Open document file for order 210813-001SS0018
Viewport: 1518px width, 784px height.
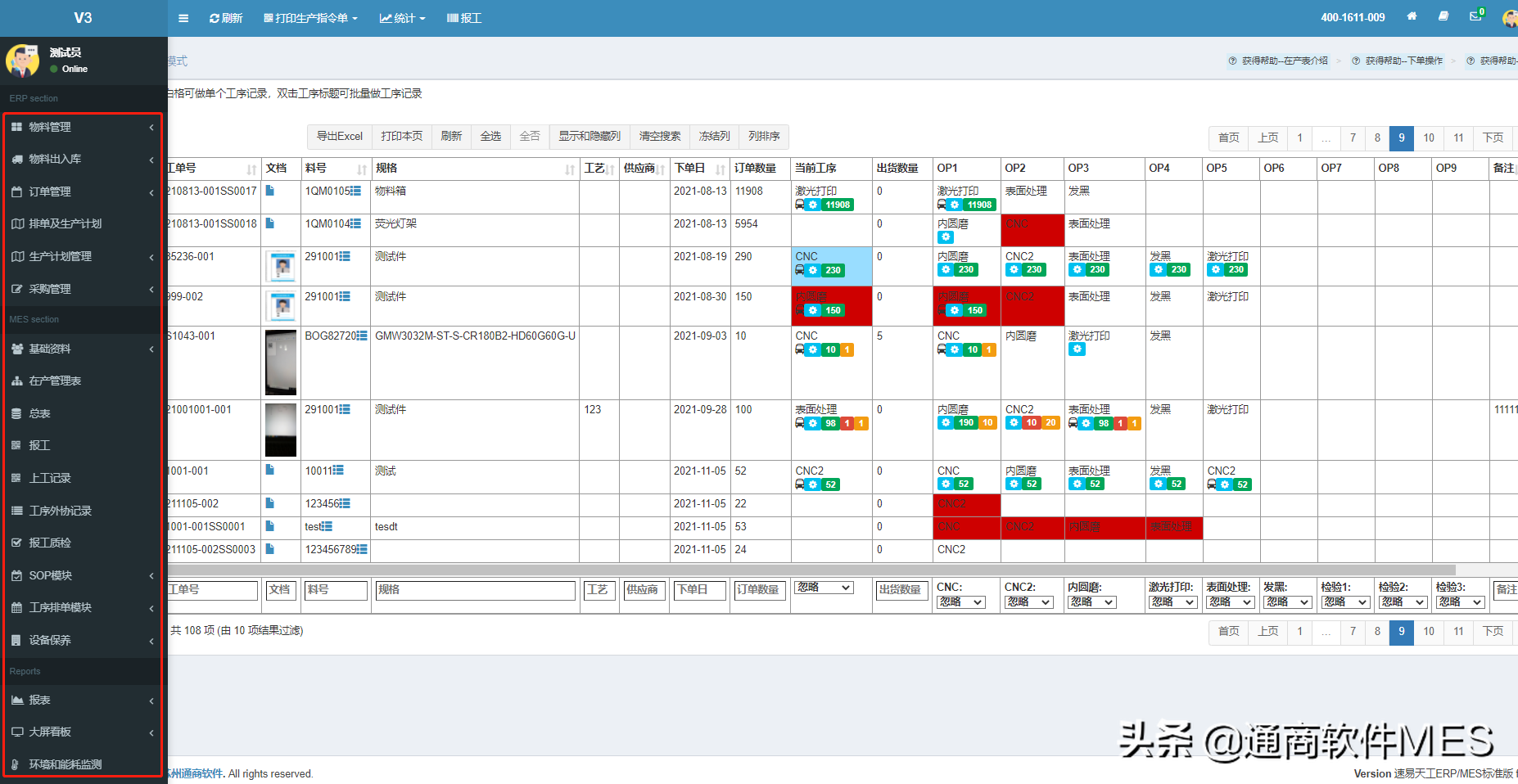269,223
